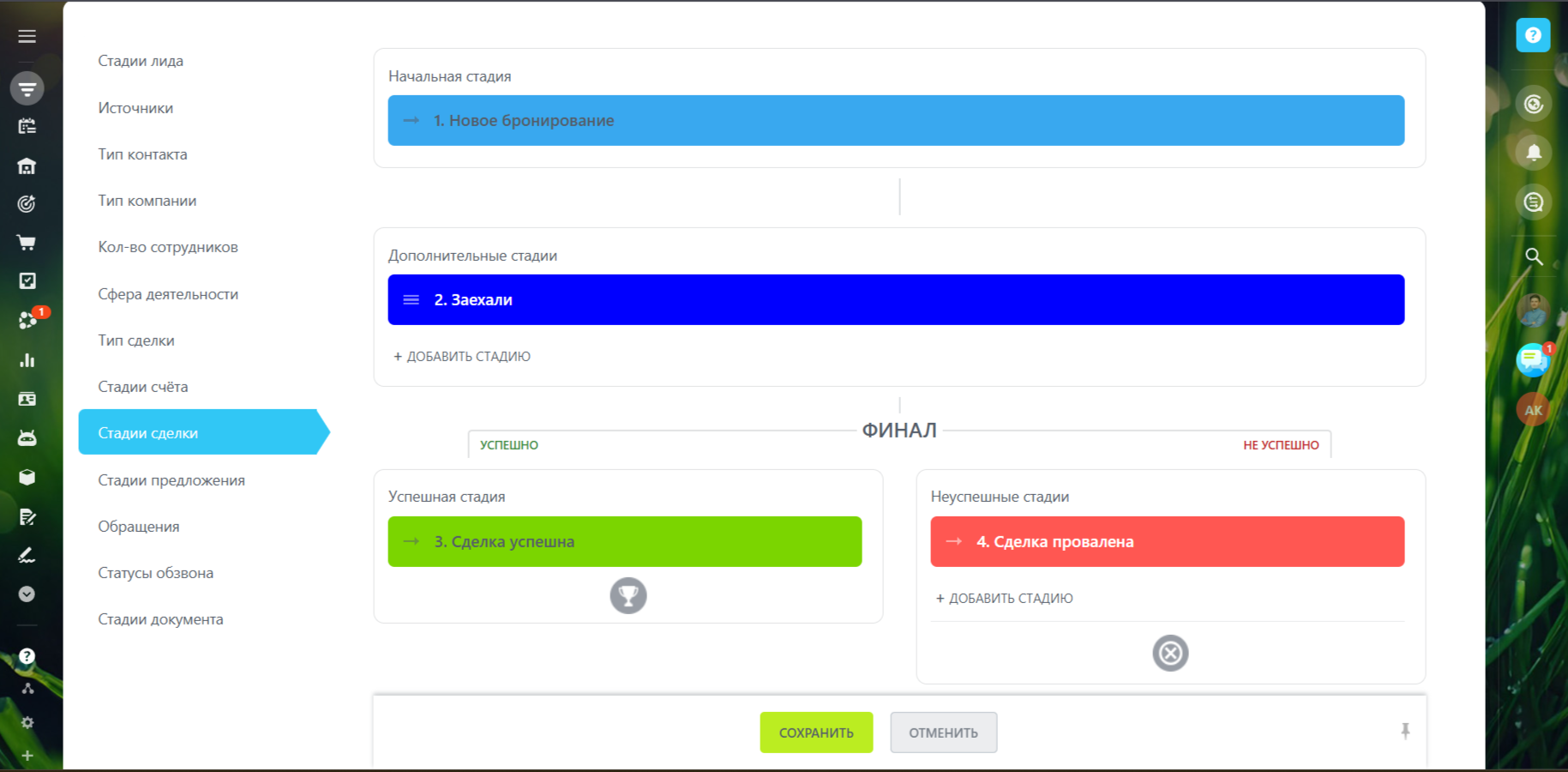Go to Стадии предложения section
The height and width of the screenshot is (772, 1568).
[x=171, y=480]
